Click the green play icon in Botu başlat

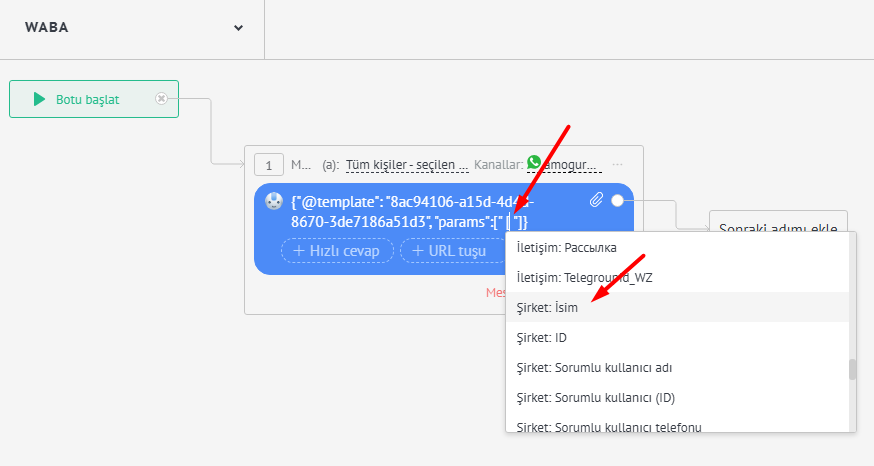point(39,99)
